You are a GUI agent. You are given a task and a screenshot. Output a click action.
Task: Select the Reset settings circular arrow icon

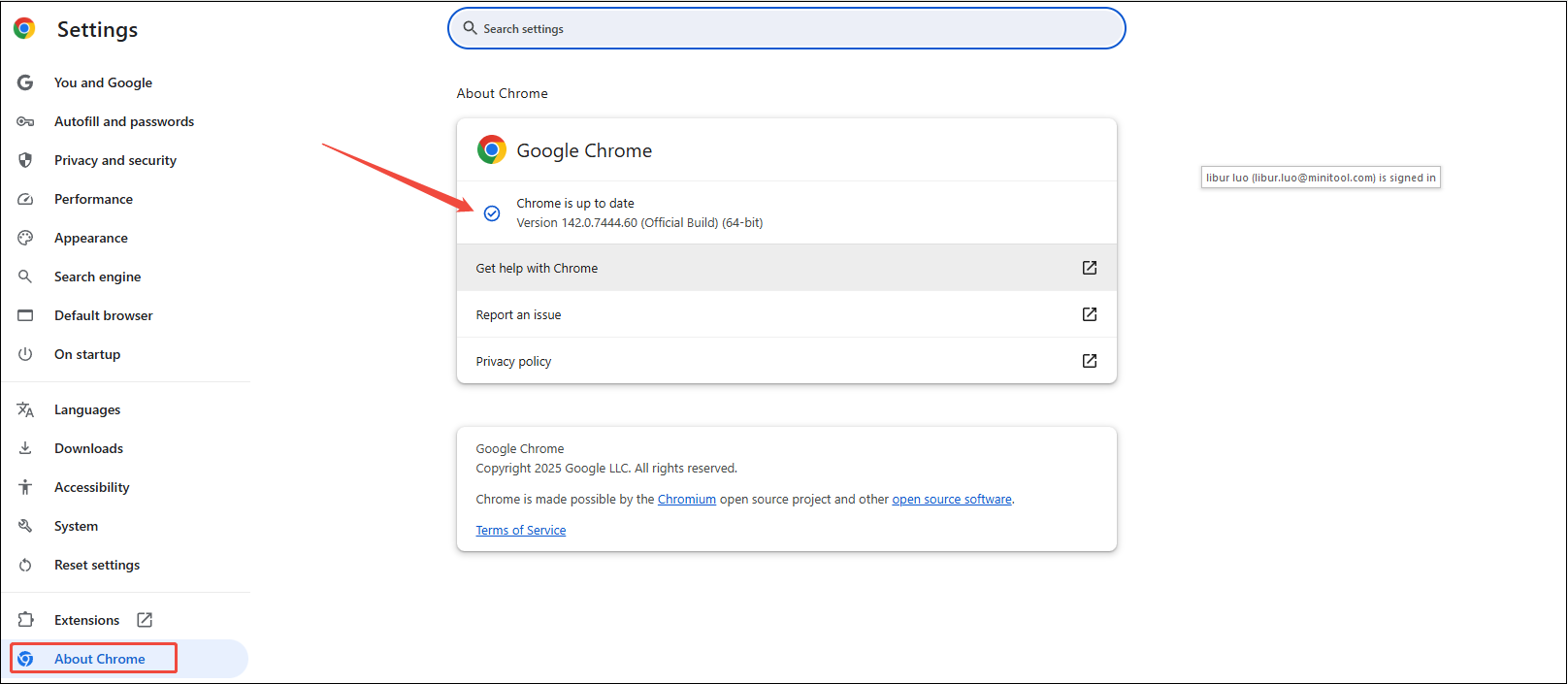coord(25,565)
